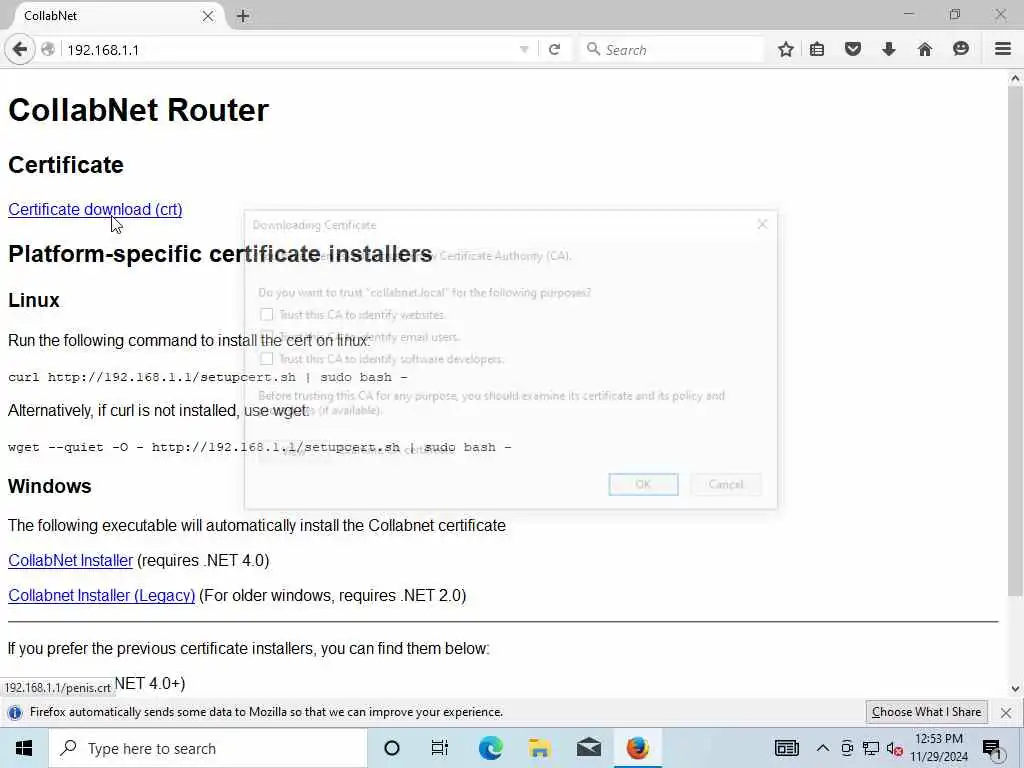Image resolution: width=1024 pixels, height=768 pixels.
Task: Open File Explorer from the taskbar
Action: 539,748
